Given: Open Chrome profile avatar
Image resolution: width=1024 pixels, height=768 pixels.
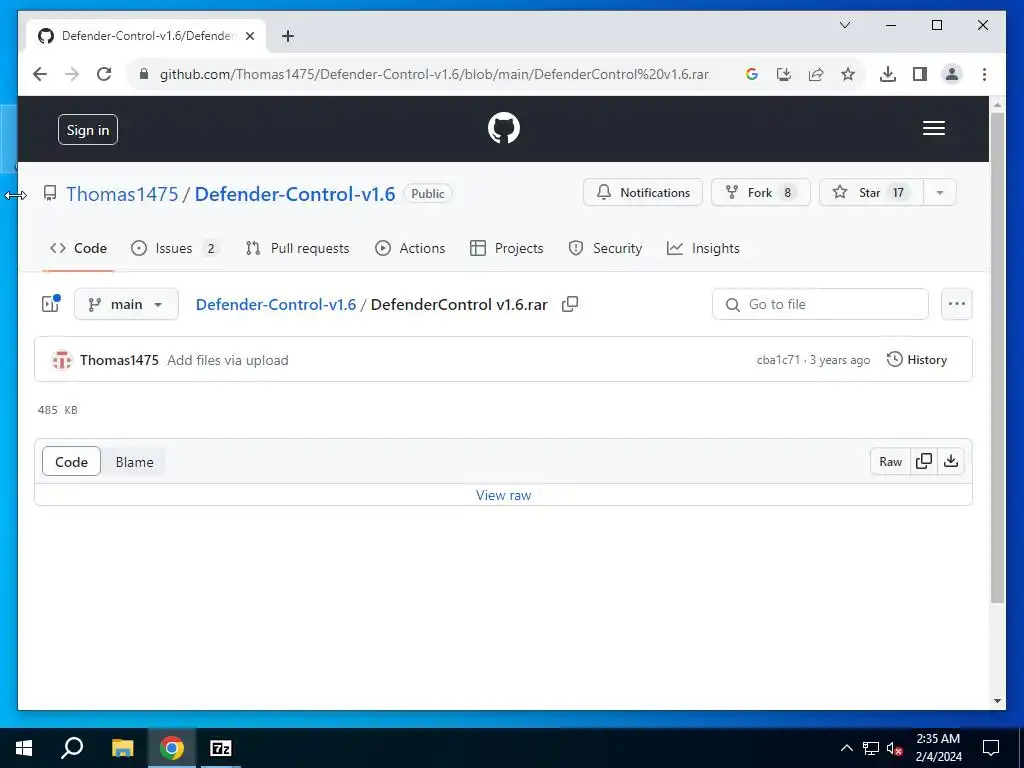Looking at the screenshot, I should point(952,74).
